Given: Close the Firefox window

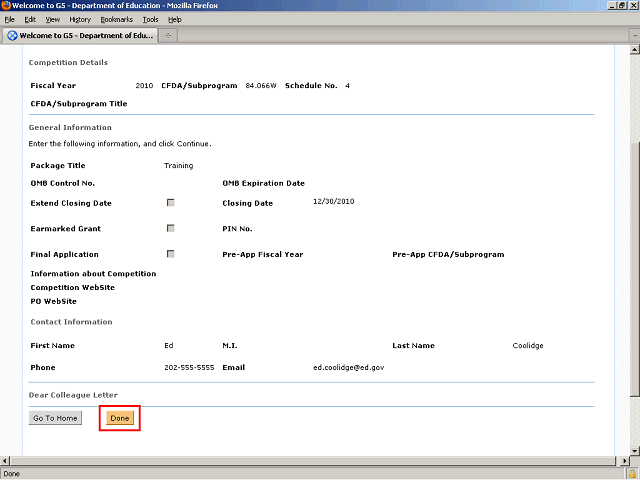Looking at the screenshot, I should pyautogui.click(x=633, y=5).
